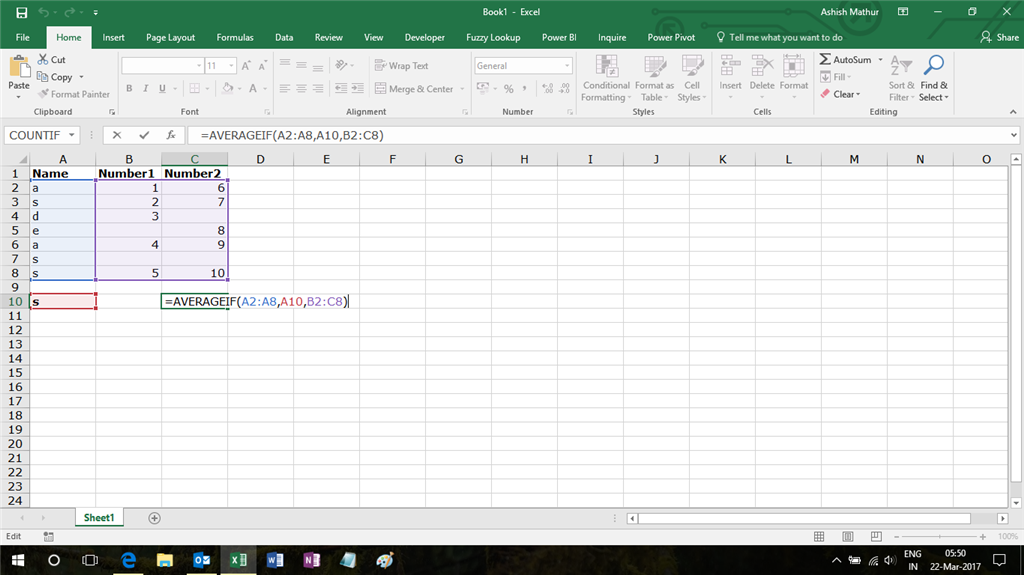This screenshot has height=575, width=1024.
Task: Open the Name Box dropdown
Action: (71, 135)
